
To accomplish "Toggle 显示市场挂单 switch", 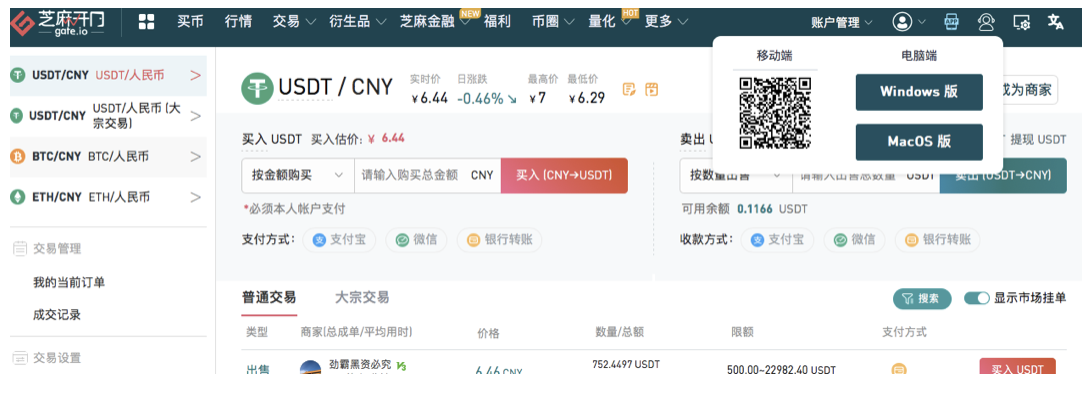I will 976,299.
